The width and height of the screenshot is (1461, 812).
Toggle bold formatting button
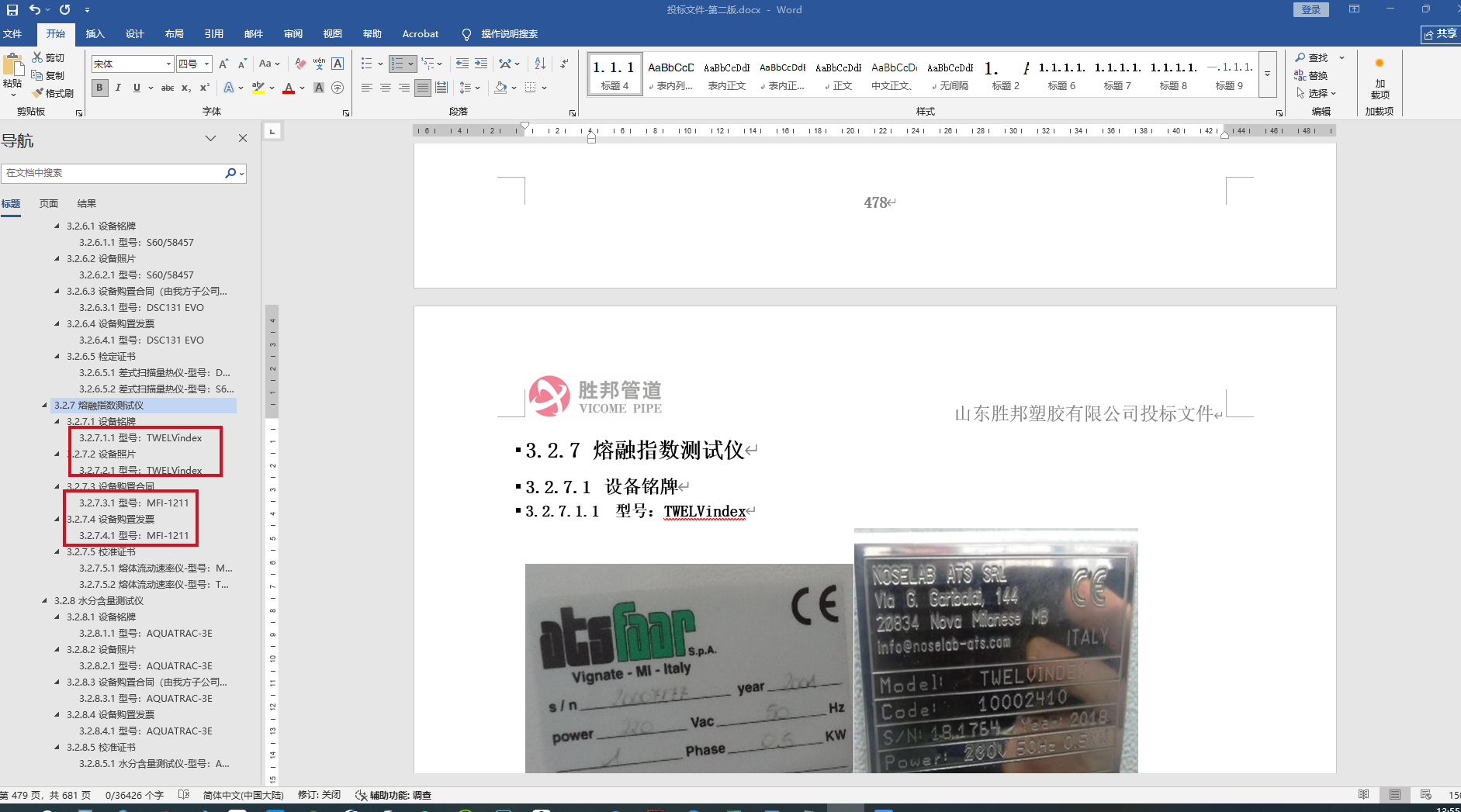(99, 88)
